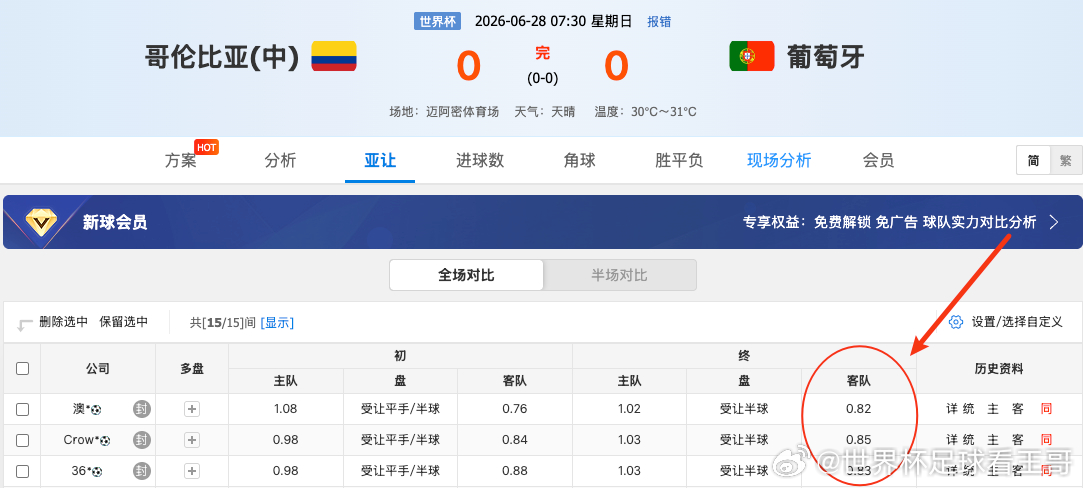Click the Crow* company name
The height and width of the screenshot is (488, 1083).
click(87, 440)
